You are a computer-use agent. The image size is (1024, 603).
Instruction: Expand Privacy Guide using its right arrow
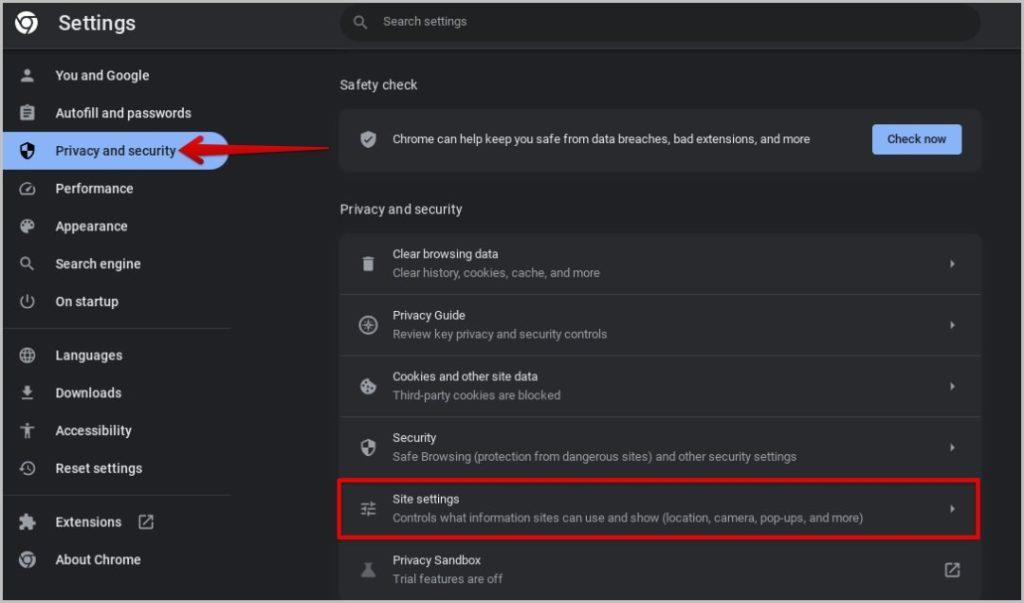952,325
